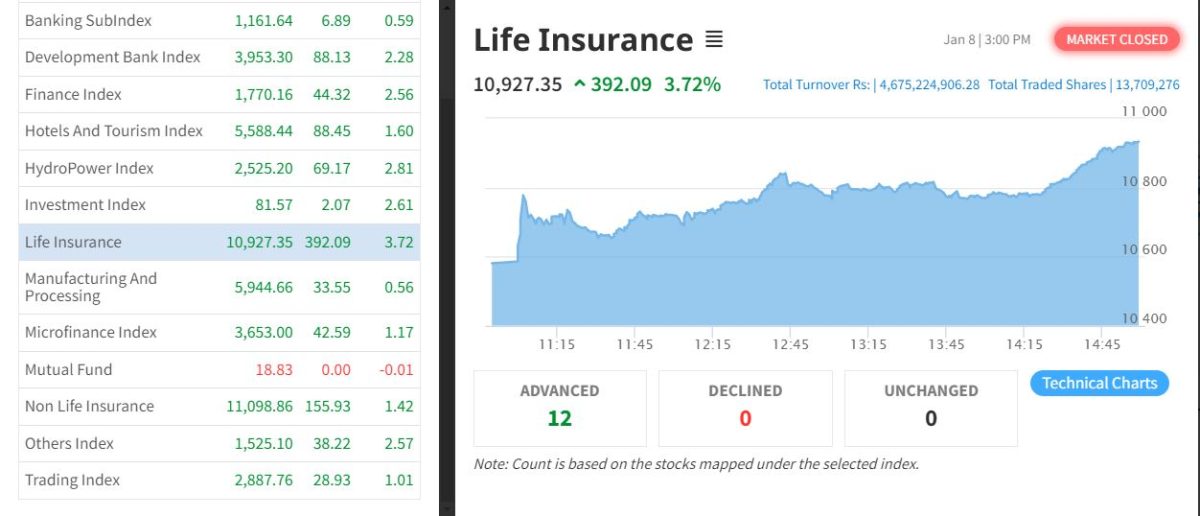Open Microfinance Index
This screenshot has height=516, width=1200.
[x=90, y=332]
